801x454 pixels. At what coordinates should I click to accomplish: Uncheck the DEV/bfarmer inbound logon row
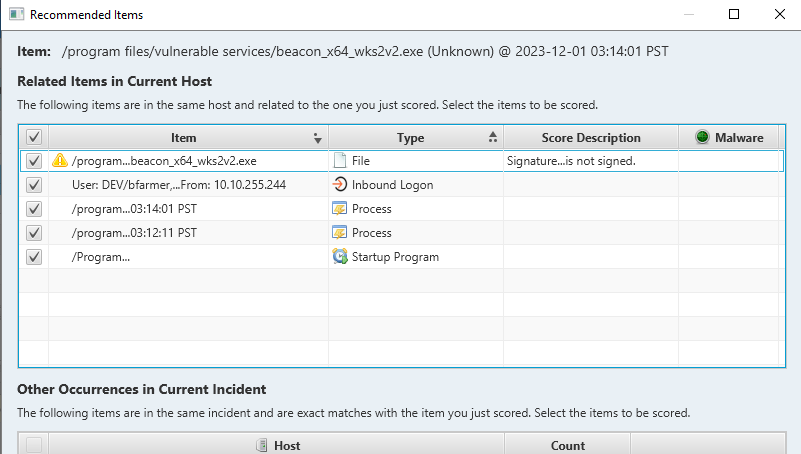(x=34, y=185)
